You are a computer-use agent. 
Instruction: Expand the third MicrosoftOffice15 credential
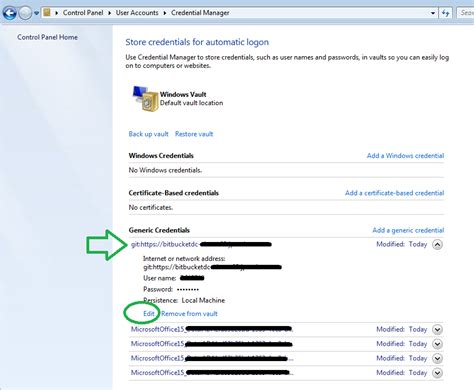(437, 358)
